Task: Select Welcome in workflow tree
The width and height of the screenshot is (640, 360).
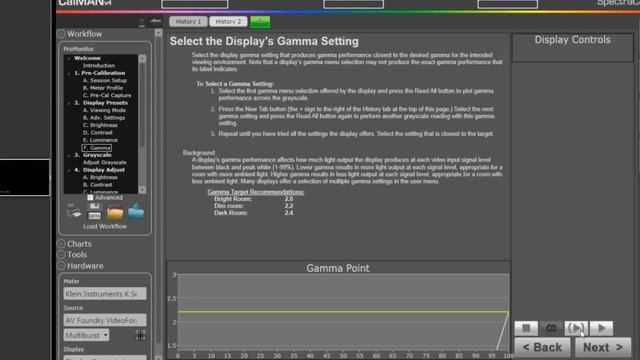Action: [x=87, y=58]
